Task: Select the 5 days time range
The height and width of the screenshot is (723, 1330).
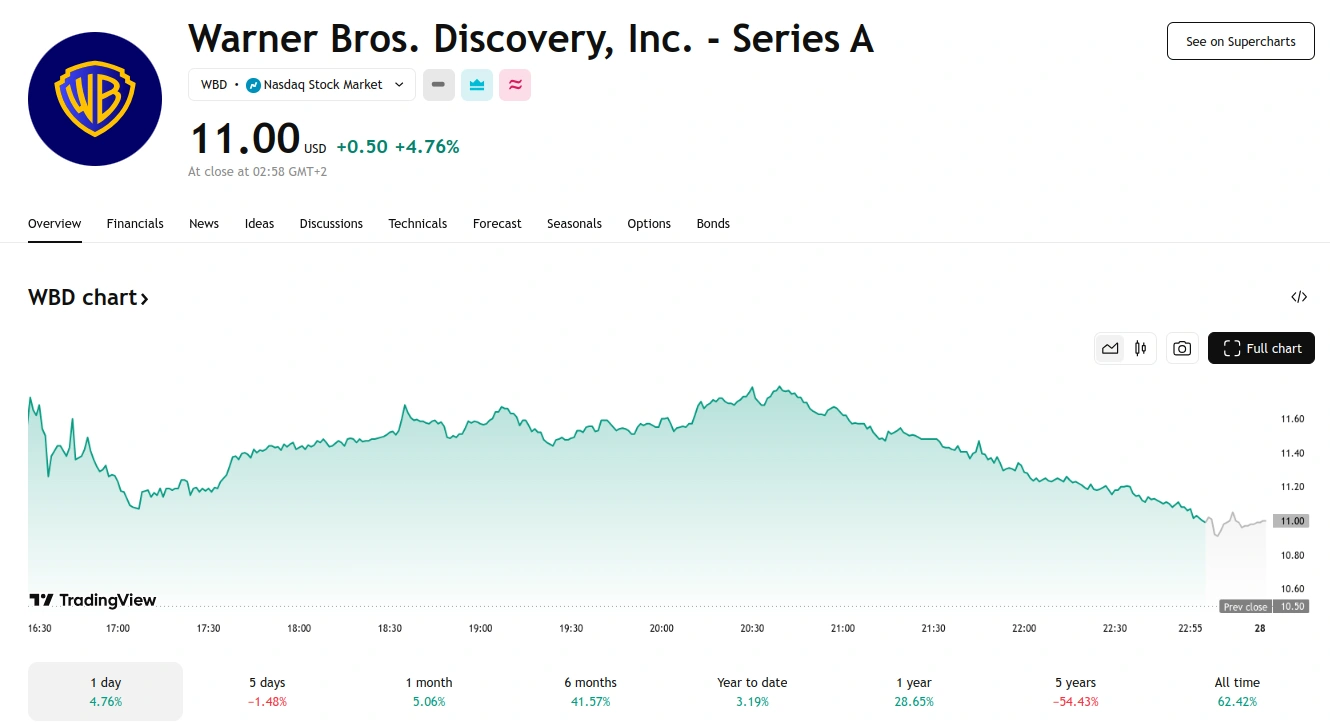Action: pos(267,691)
